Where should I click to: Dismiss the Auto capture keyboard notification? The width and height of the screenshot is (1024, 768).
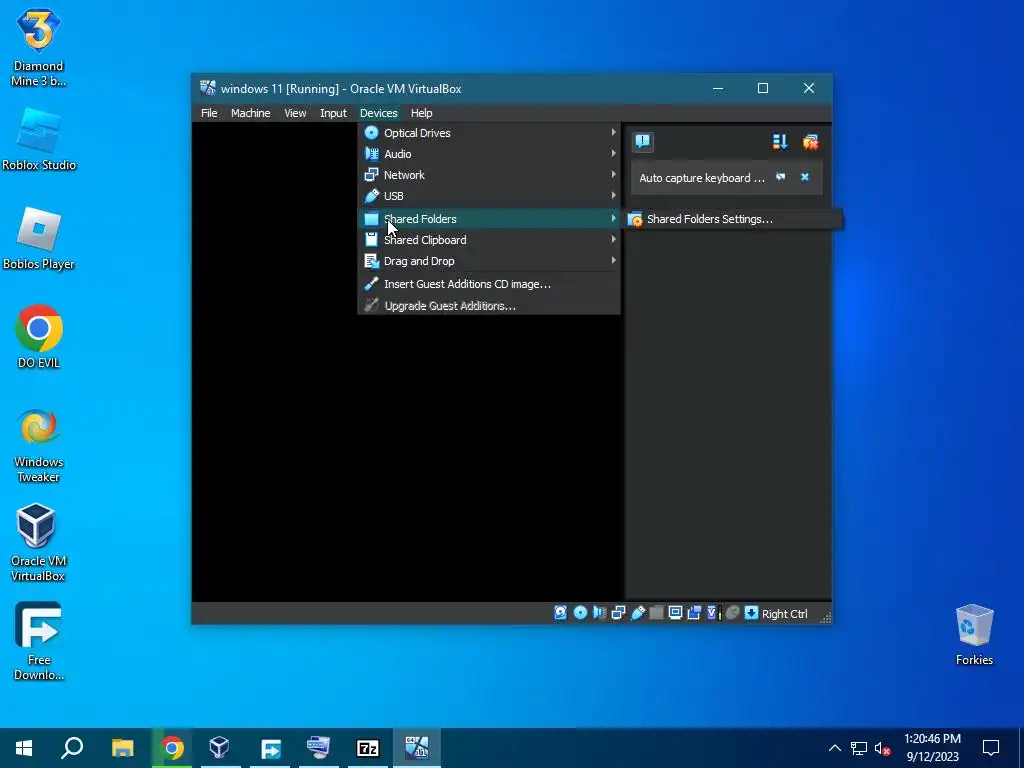[x=805, y=177]
